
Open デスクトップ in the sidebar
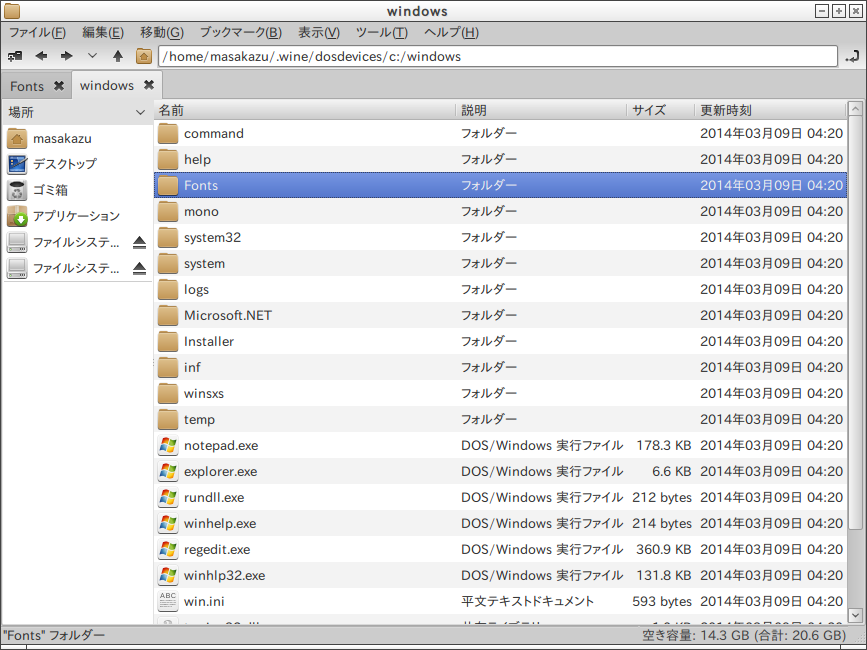click(x=77, y=164)
